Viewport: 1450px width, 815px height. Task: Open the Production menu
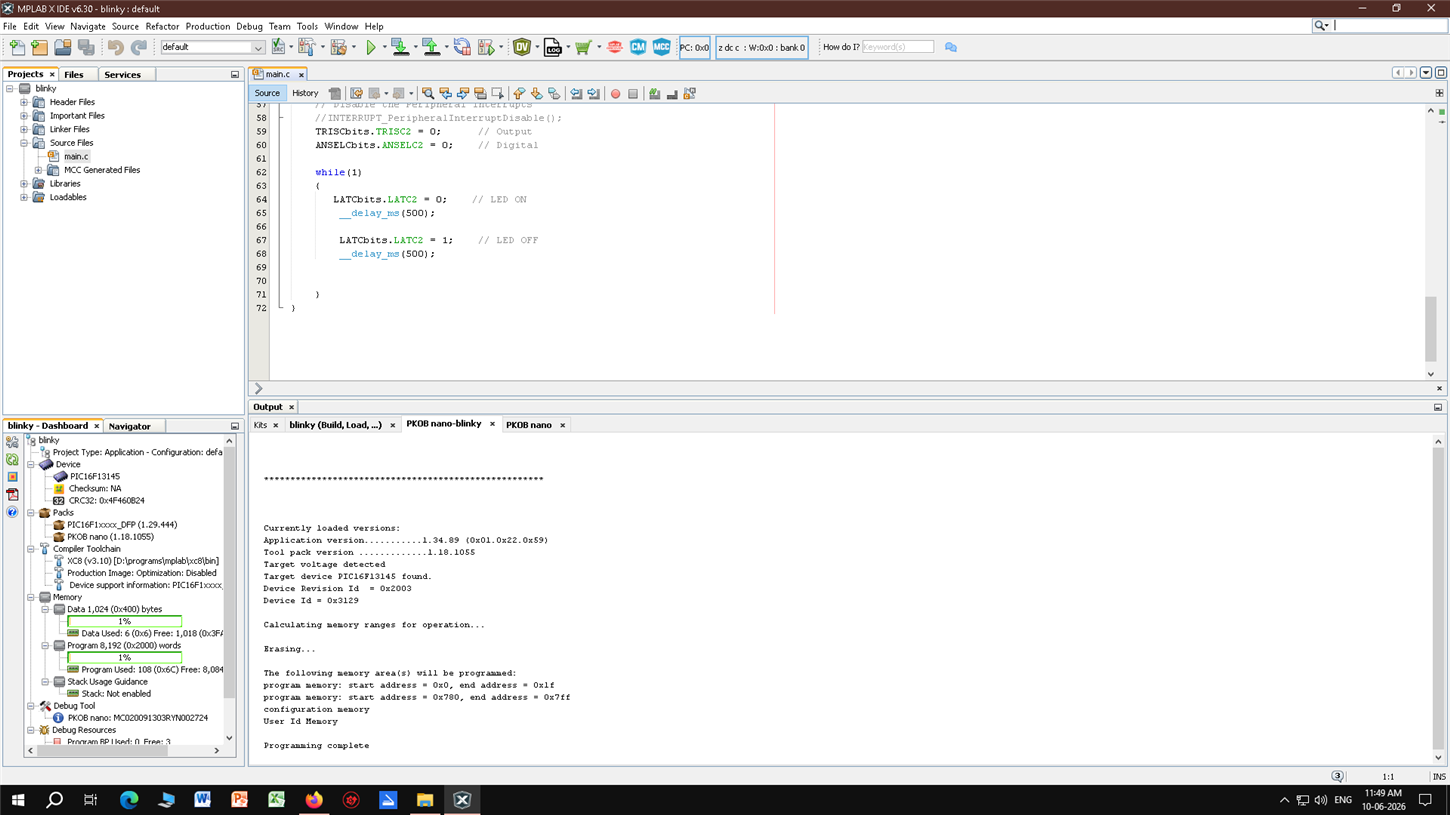207,27
